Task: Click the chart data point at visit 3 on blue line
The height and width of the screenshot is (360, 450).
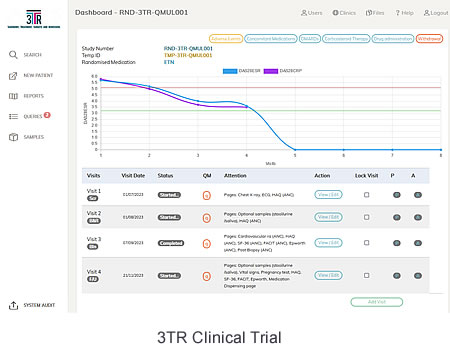Action: tap(198, 101)
